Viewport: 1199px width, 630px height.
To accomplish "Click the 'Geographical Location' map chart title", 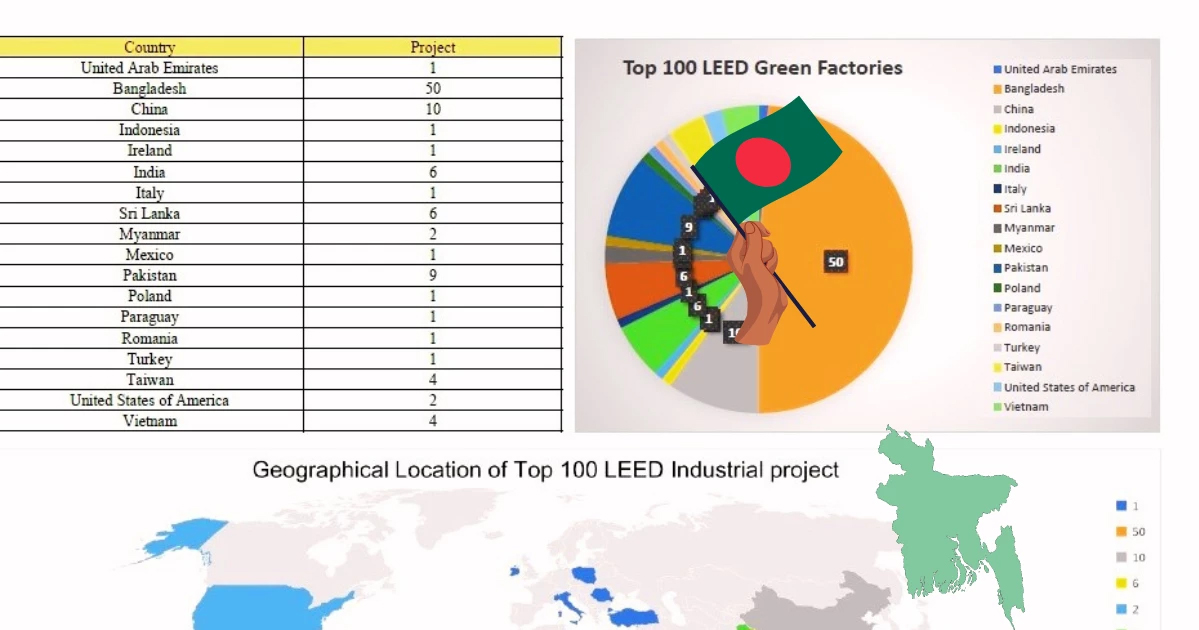I will click(x=545, y=470).
